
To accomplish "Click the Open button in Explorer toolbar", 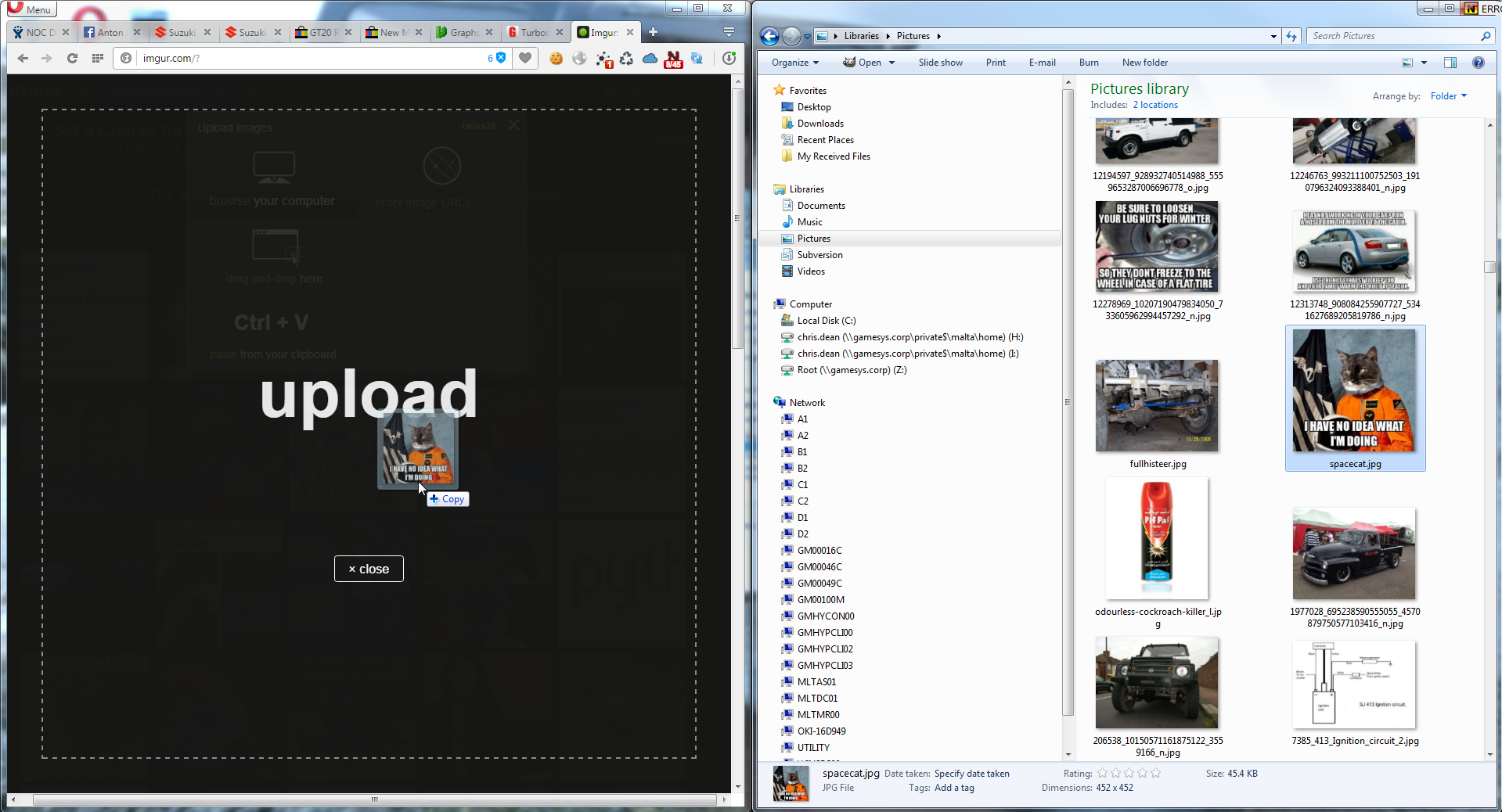I will (863, 63).
